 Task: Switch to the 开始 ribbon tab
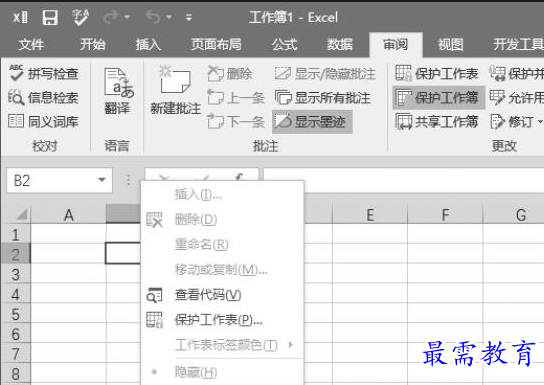tap(93, 44)
